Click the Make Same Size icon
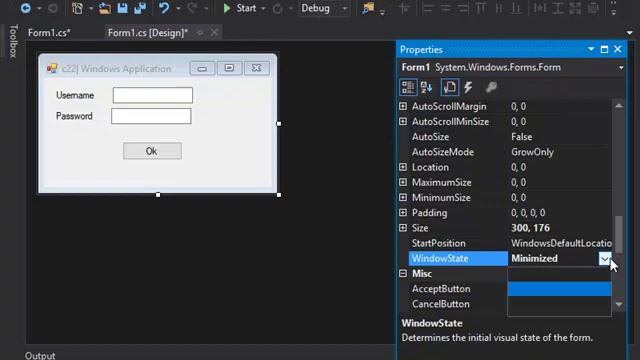 575,8
